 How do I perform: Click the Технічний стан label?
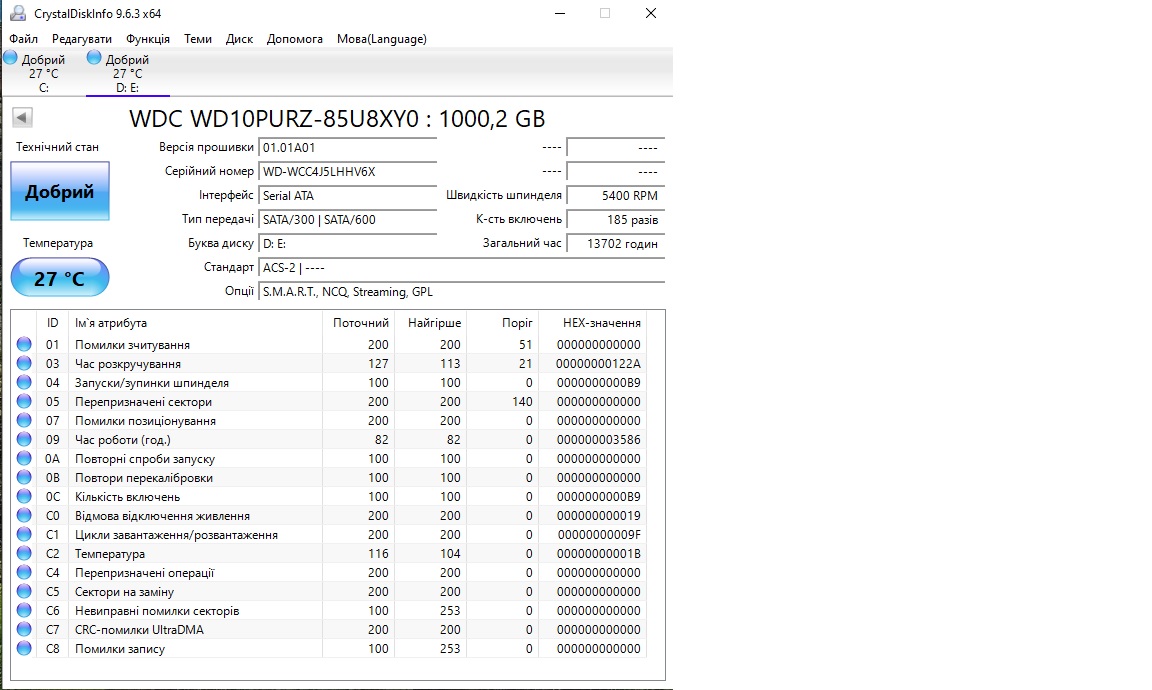coord(57,147)
